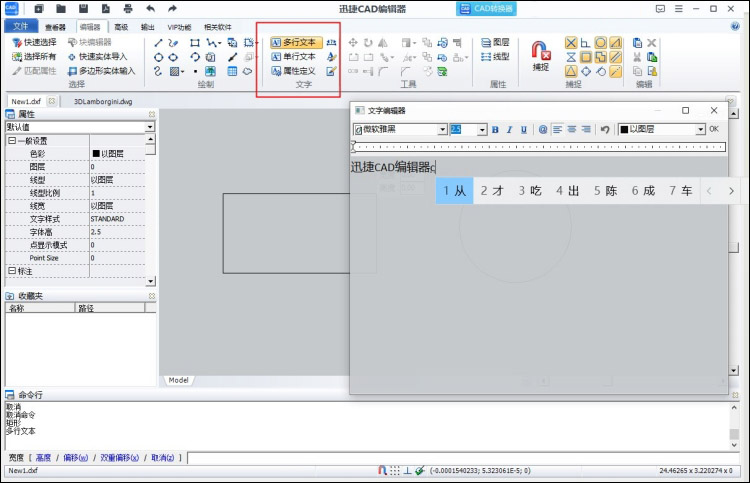This screenshot has width=750, height=483.
Task: Click the export PDF icon in title bar
Action: pyautogui.click(x=106, y=9)
